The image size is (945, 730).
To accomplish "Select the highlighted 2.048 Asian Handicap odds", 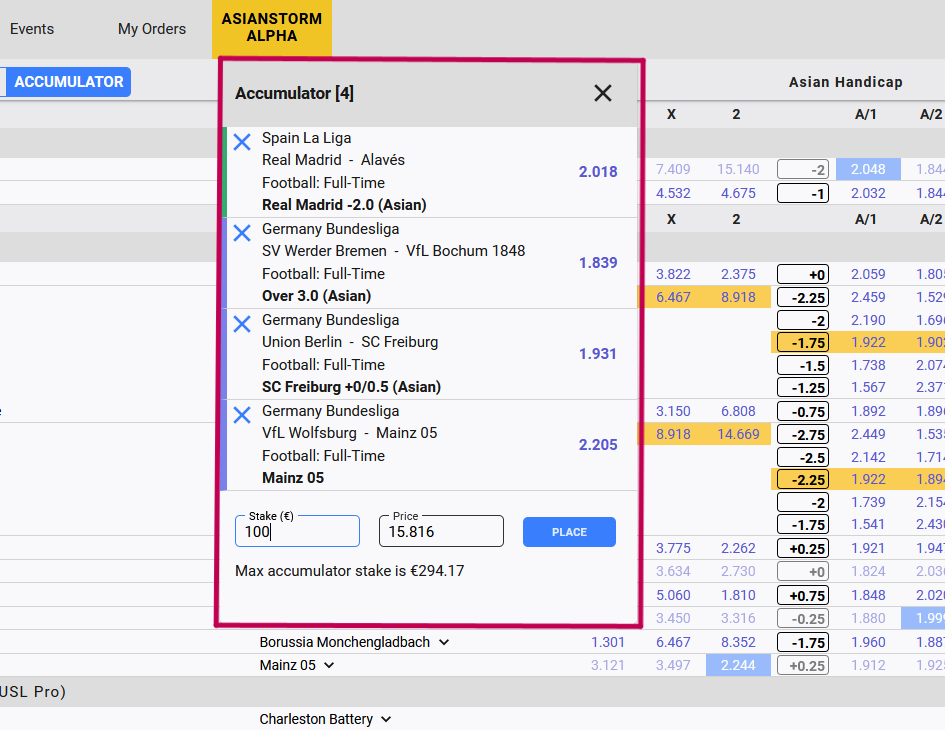I will [x=868, y=169].
